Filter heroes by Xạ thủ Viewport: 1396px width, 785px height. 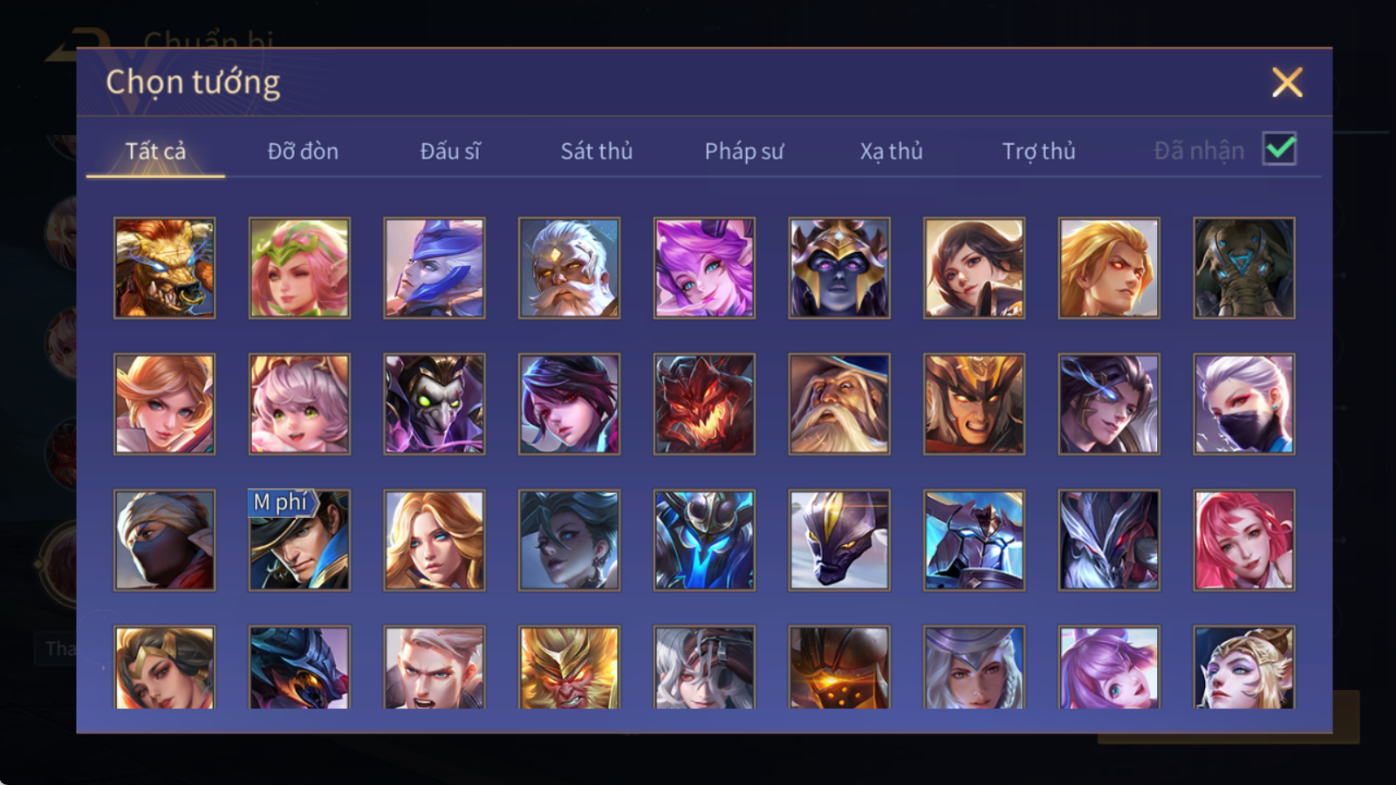tap(891, 151)
